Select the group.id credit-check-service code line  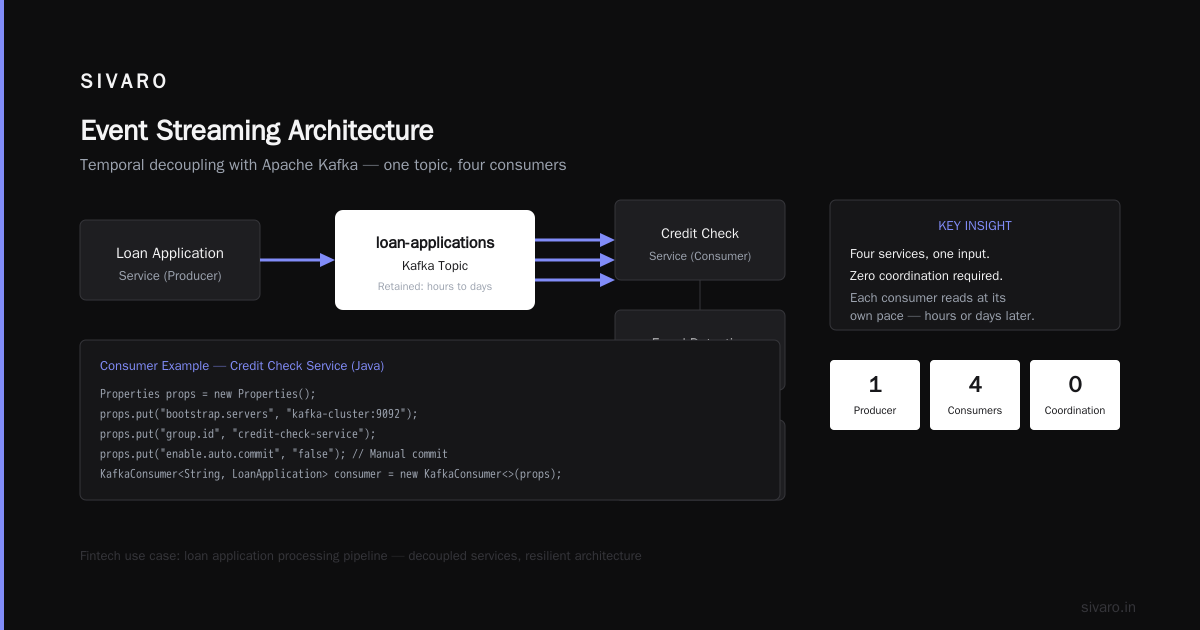pyautogui.click(x=238, y=434)
